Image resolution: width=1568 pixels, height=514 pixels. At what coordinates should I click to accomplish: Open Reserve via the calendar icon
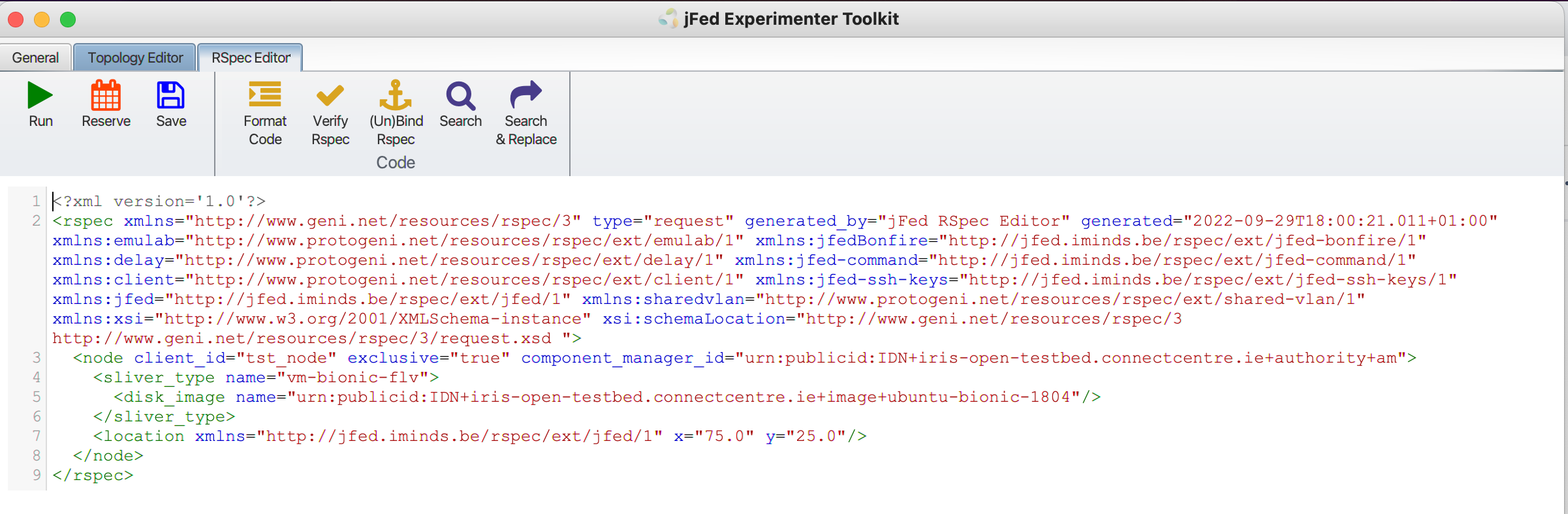[x=106, y=95]
